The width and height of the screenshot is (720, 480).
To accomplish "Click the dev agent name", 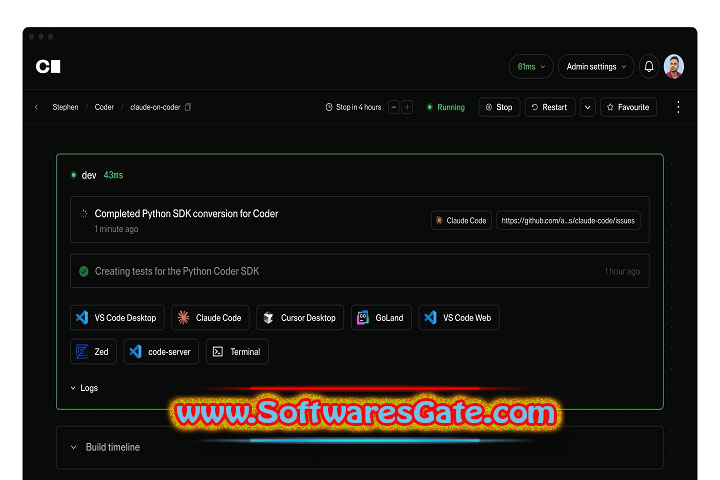I will [x=89, y=175].
